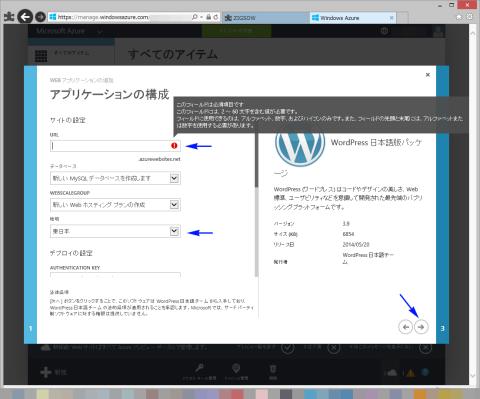
Task: Click the trash delete icon in bottom bar
Action: (273, 369)
